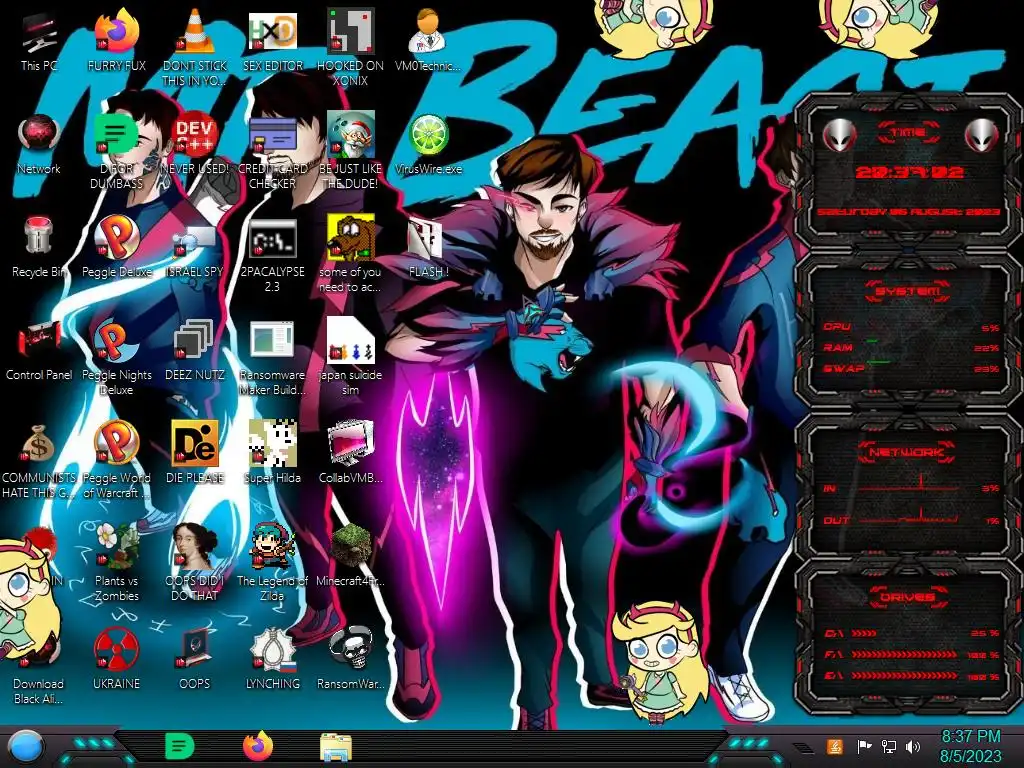Image resolution: width=1024 pixels, height=768 pixels.
Task: Click the taskbar clock showing 8:37 PM
Action: 971,746
